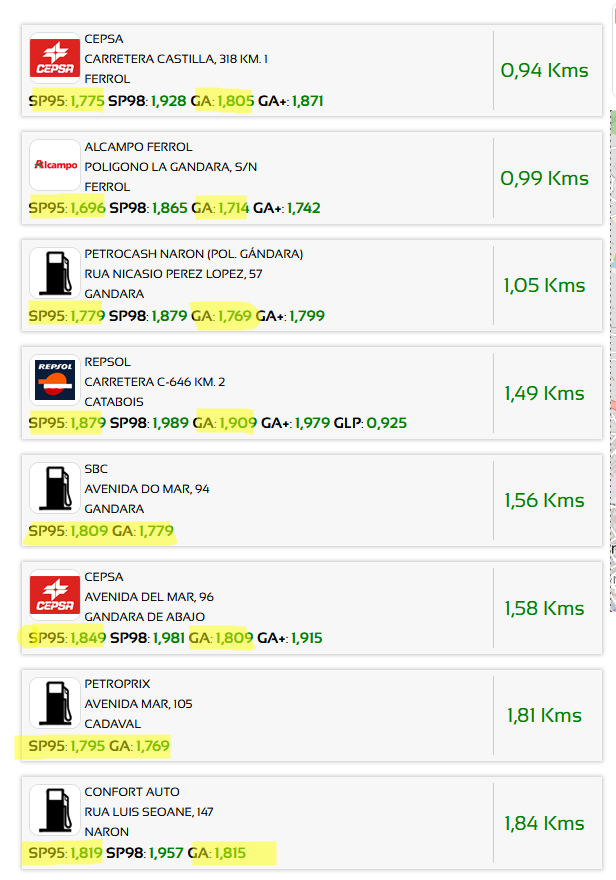Select the Petrocash Naron fuel pump icon
The height and width of the screenshot is (880, 616).
click(54, 273)
